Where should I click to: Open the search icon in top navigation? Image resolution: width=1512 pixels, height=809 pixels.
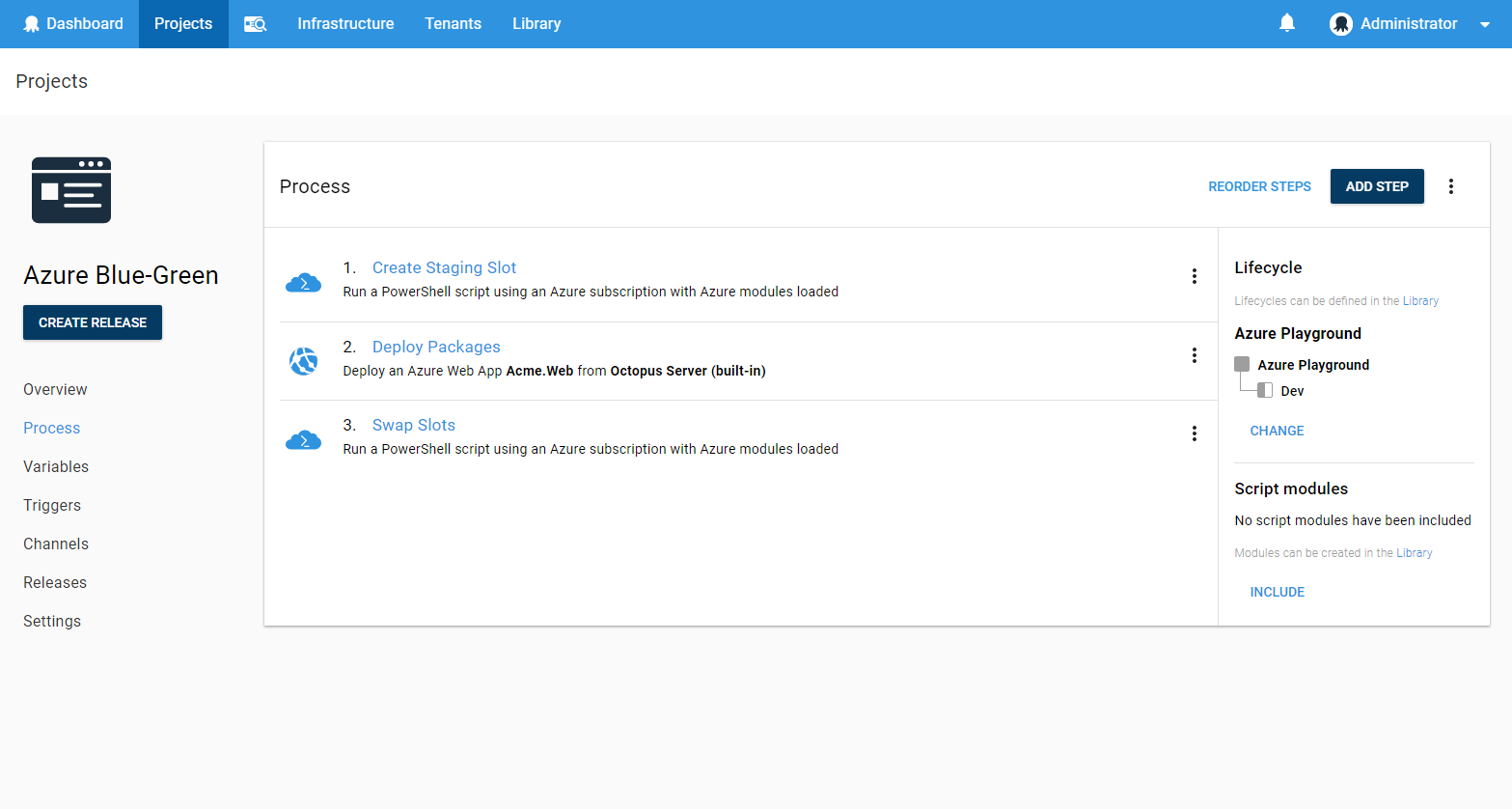[x=255, y=24]
